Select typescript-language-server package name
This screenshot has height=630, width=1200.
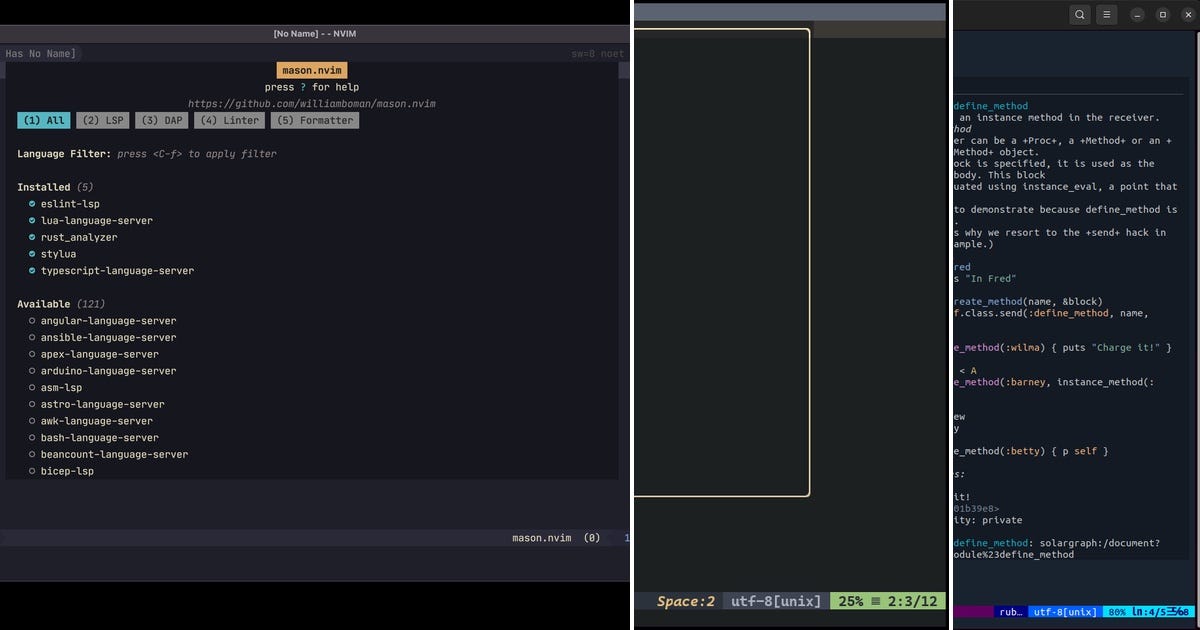[117, 270]
